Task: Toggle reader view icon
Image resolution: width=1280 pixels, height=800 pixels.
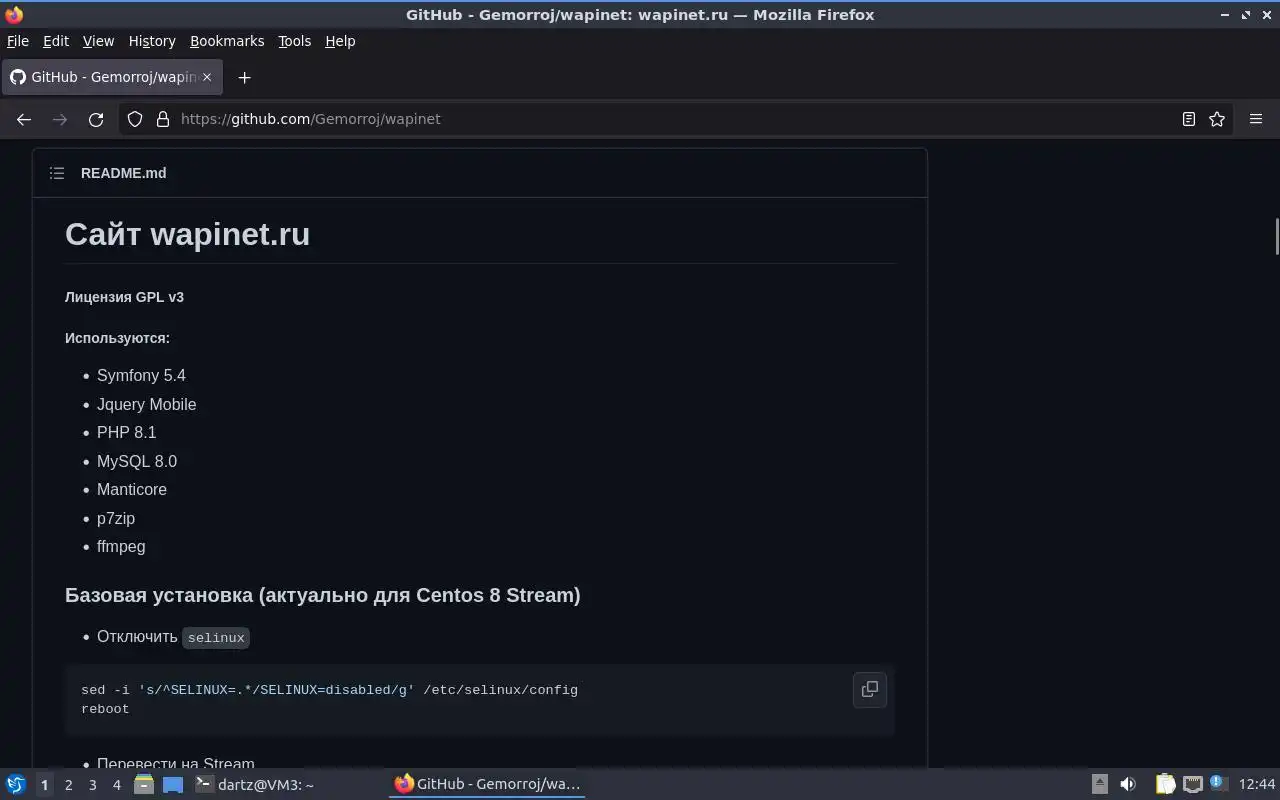Action: (x=1188, y=119)
